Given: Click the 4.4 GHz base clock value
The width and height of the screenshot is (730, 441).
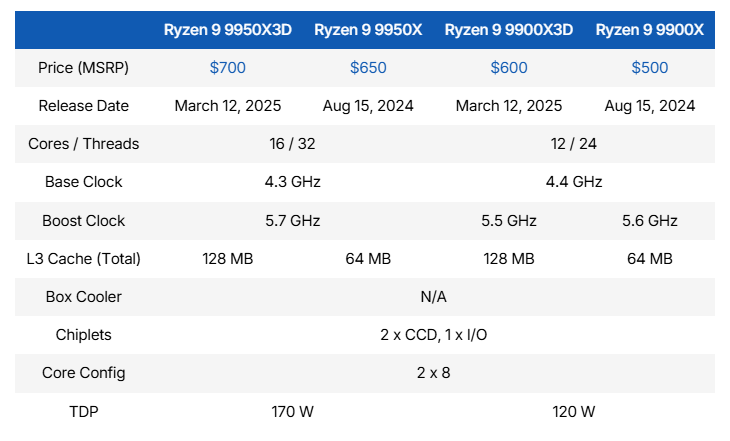Looking at the screenshot, I should click(574, 182).
